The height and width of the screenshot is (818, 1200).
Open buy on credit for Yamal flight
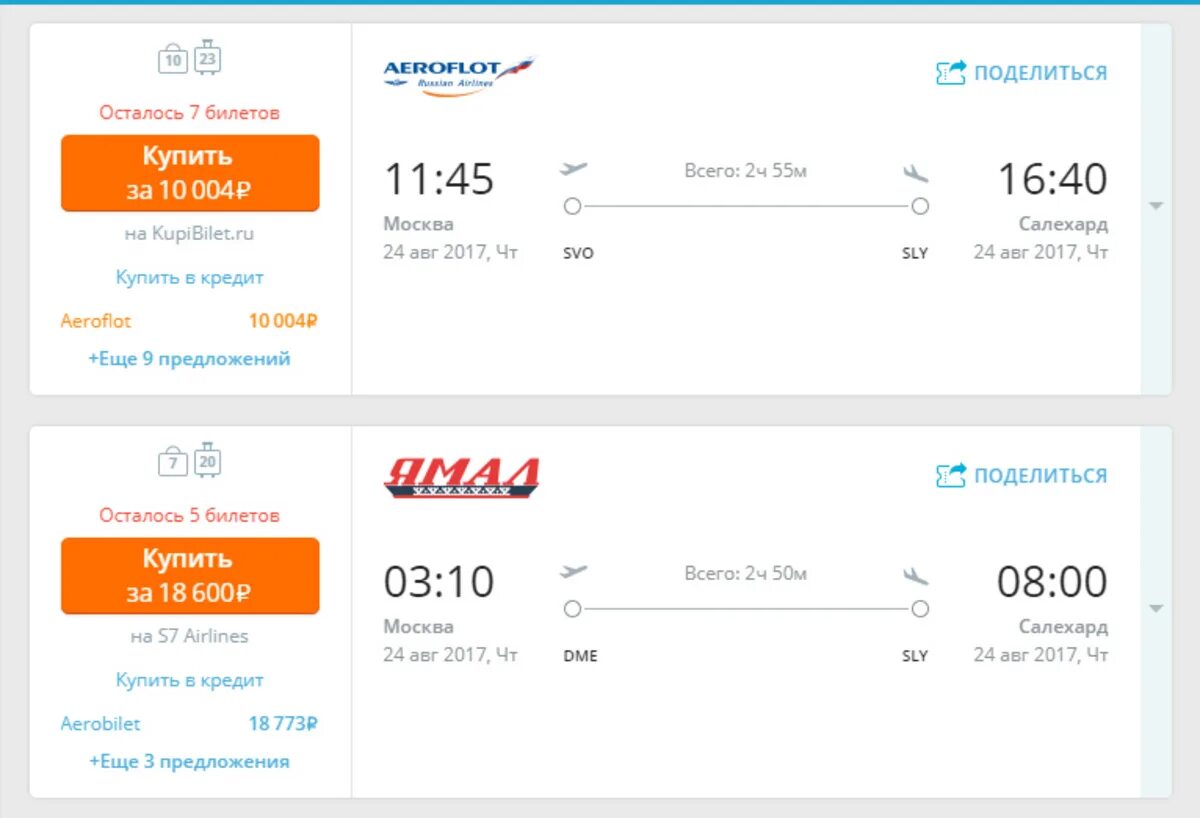pos(189,680)
